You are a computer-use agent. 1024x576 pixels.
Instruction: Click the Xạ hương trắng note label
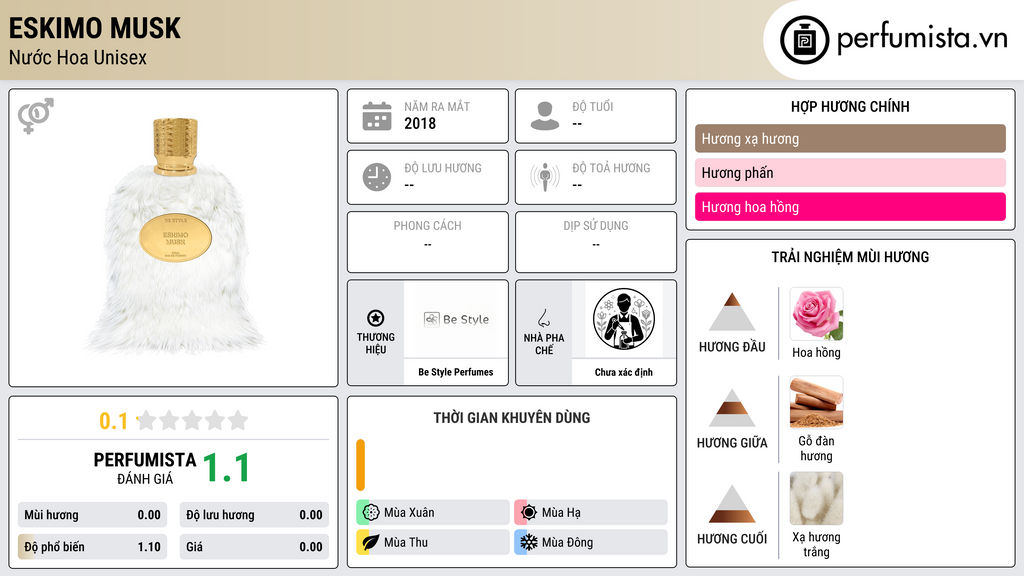[816, 544]
